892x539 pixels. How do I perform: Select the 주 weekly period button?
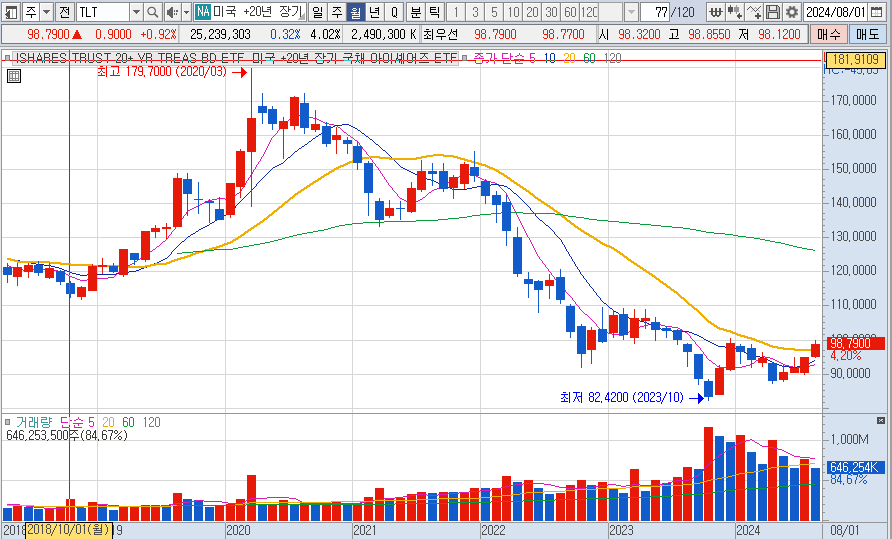pyautogui.click(x=337, y=12)
